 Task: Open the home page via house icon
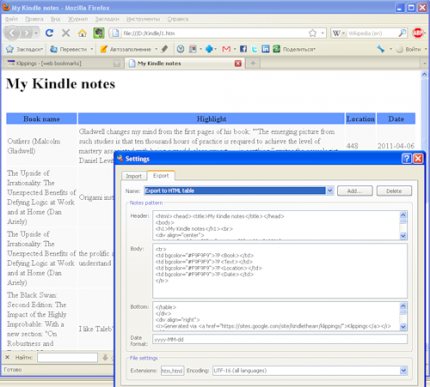(x=82, y=33)
